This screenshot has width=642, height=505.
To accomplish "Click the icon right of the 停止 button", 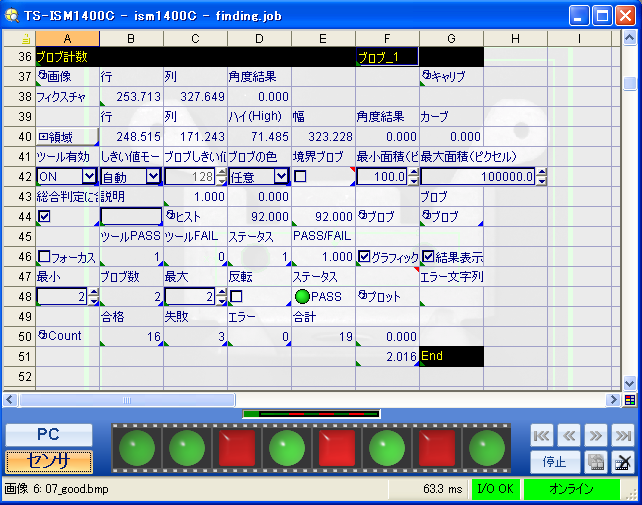I will tap(594, 462).
